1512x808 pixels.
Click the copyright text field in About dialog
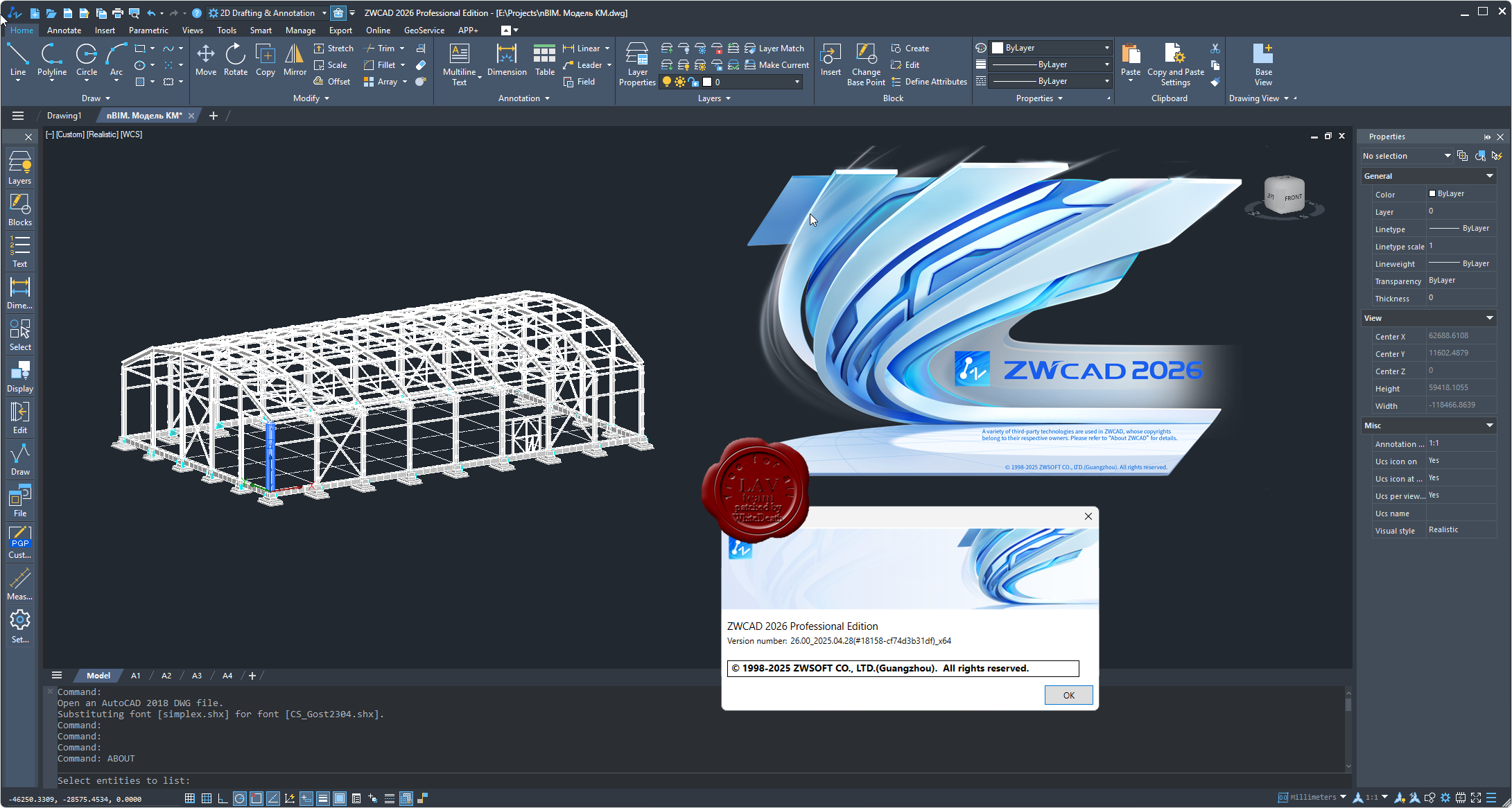[903, 669]
